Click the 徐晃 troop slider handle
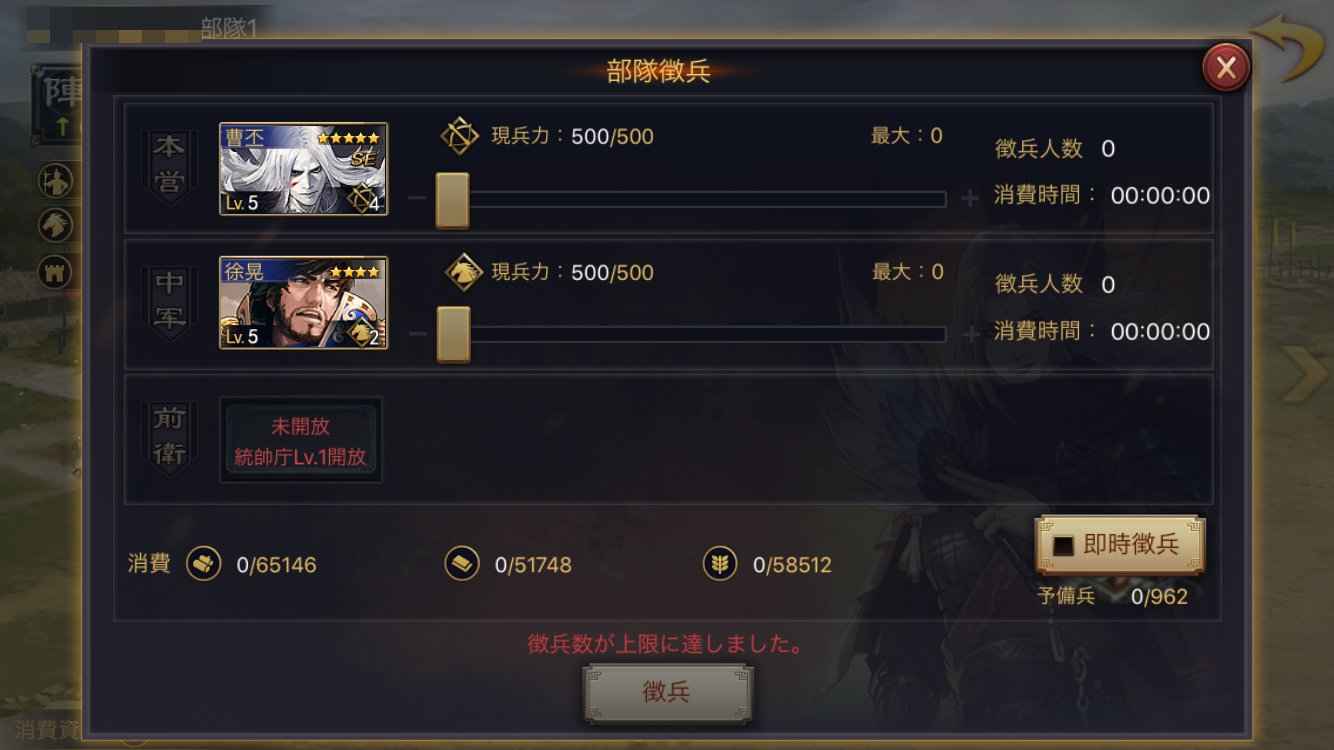Screen dimensions: 1334x750 452,334
